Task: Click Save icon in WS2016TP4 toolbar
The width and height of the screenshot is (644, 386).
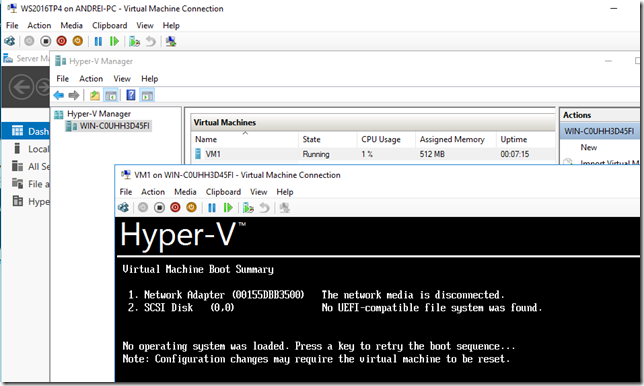Action: pos(77,41)
